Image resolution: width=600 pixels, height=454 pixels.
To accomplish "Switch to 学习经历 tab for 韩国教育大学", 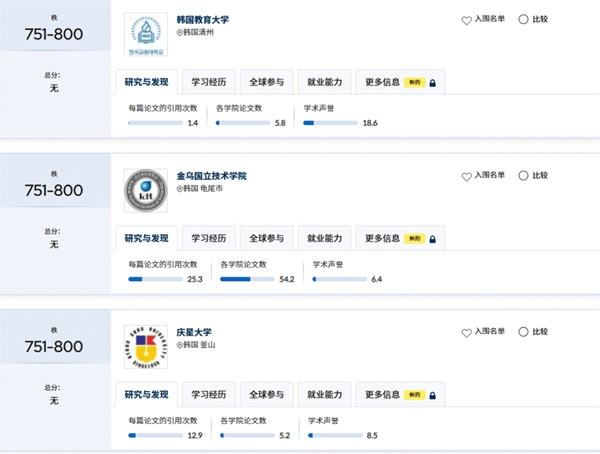I will point(209,82).
